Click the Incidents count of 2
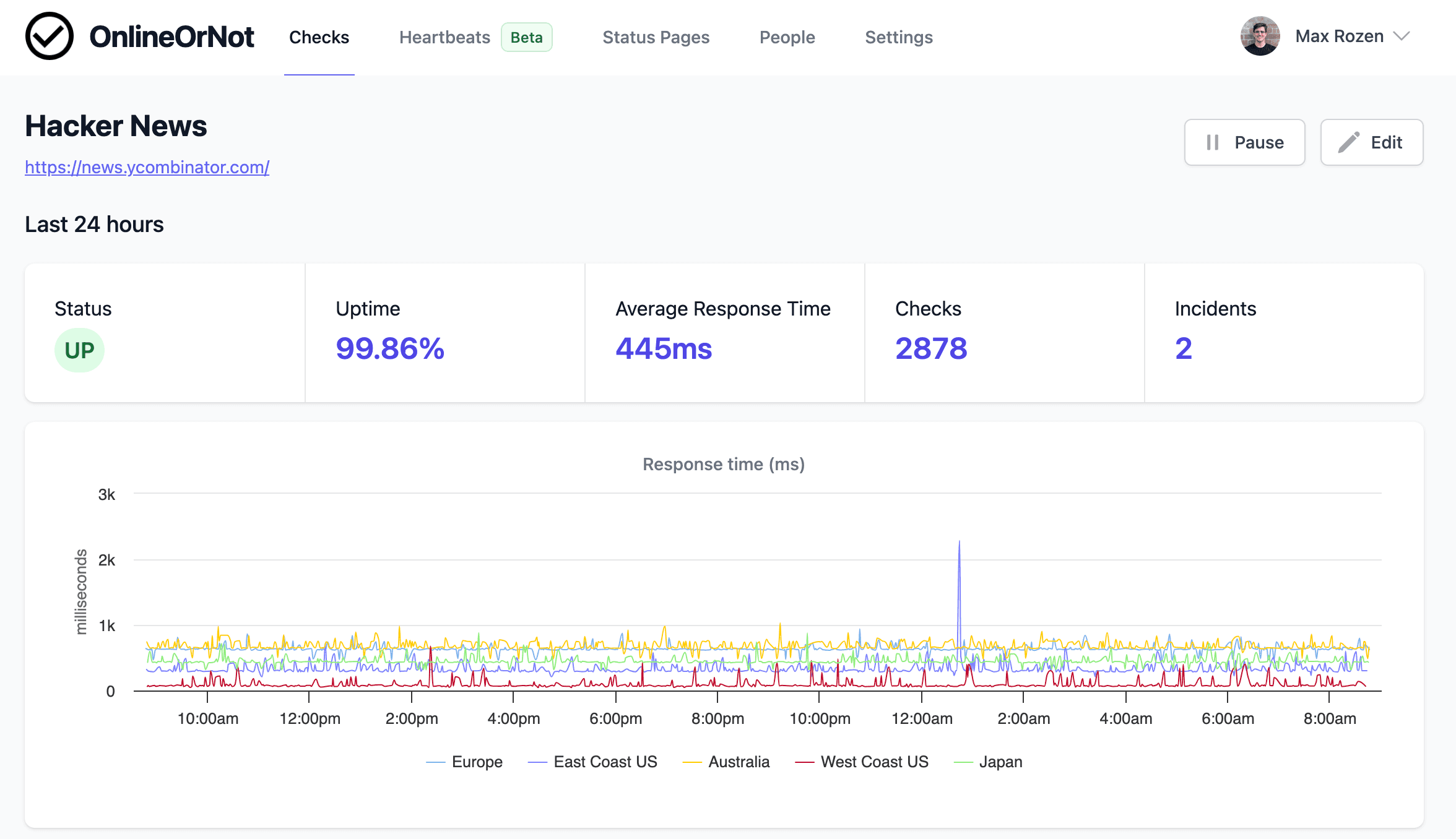 point(1183,348)
